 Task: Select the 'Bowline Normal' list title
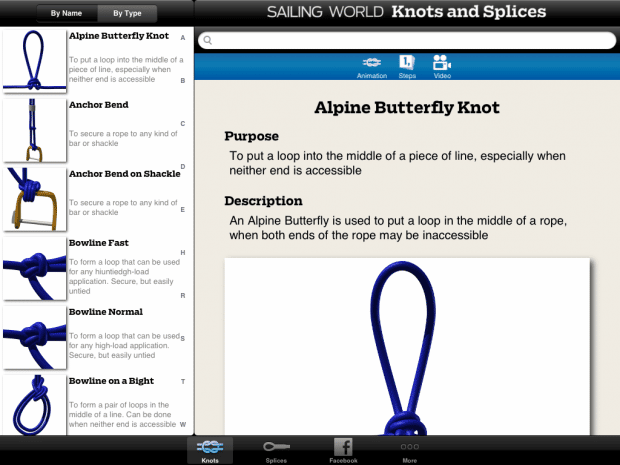tap(106, 312)
